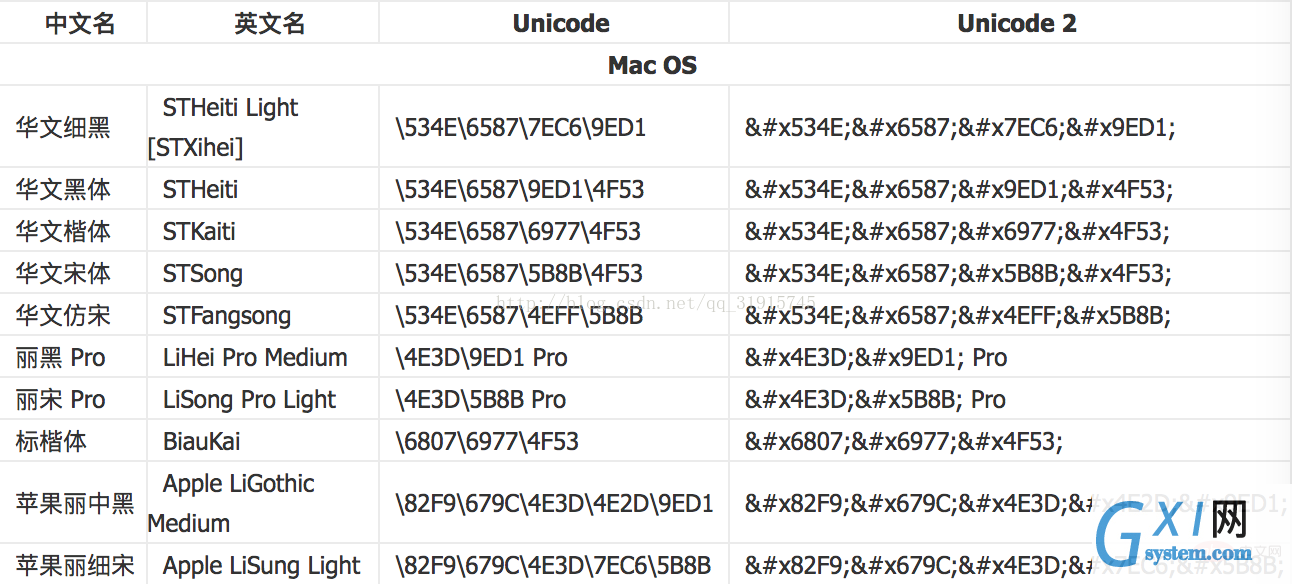This screenshot has height=584, width=1292.
Task: Click the BiauKai font name cell
Action: (263, 441)
